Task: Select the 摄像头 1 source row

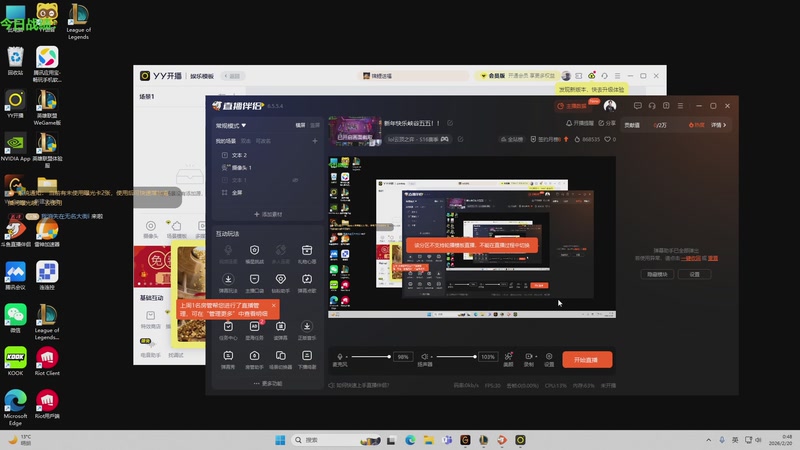Action: click(268, 167)
